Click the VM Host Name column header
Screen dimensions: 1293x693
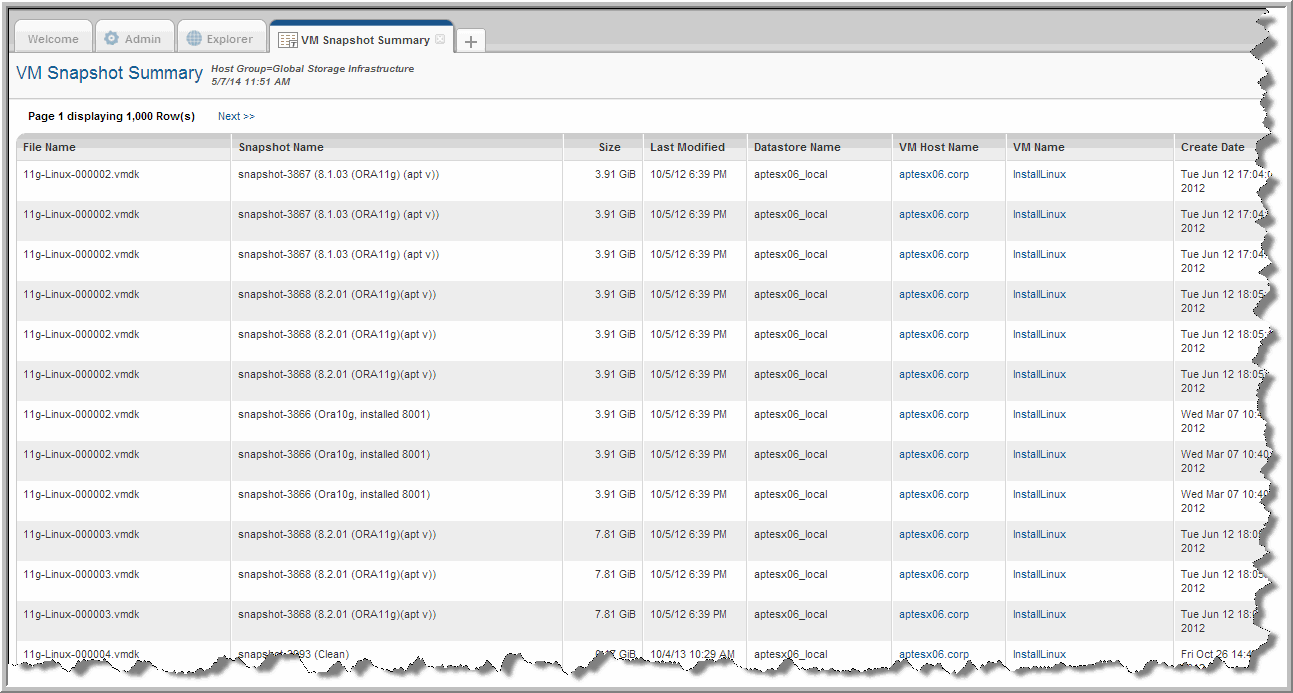pos(938,147)
